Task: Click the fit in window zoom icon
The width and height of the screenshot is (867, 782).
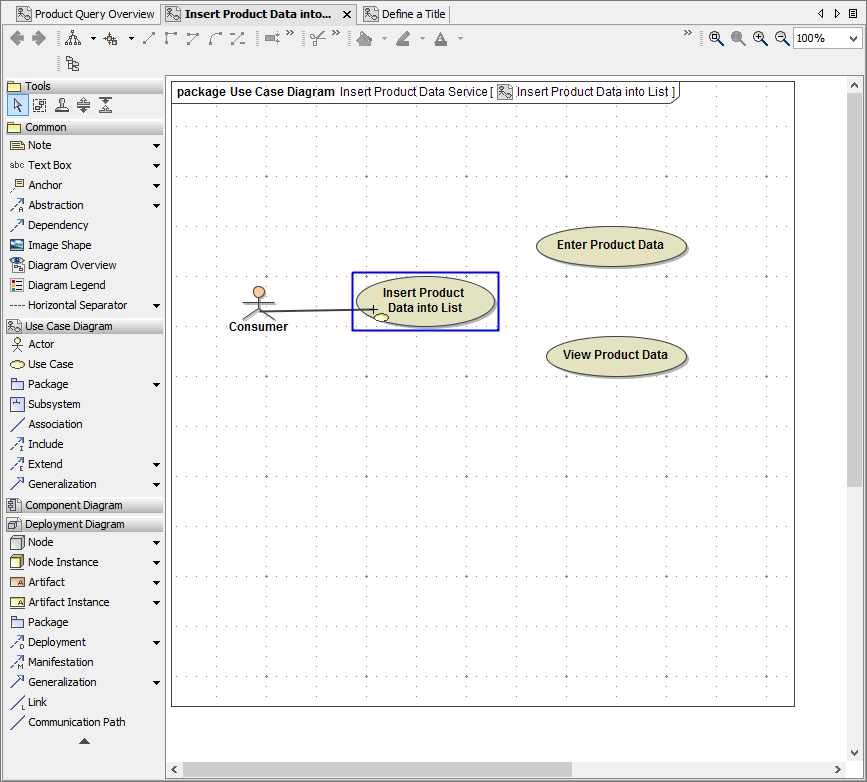Action: [716, 38]
